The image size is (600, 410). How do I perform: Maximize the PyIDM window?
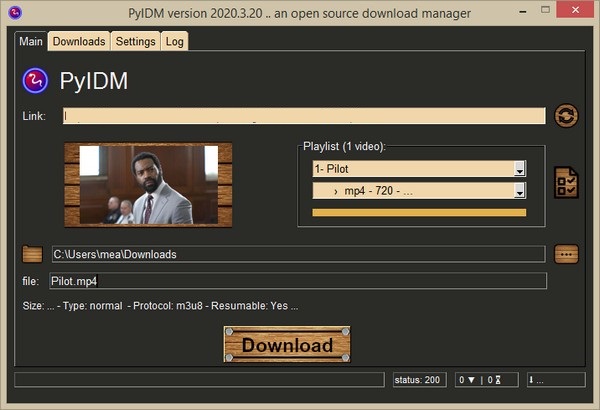pos(545,10)
